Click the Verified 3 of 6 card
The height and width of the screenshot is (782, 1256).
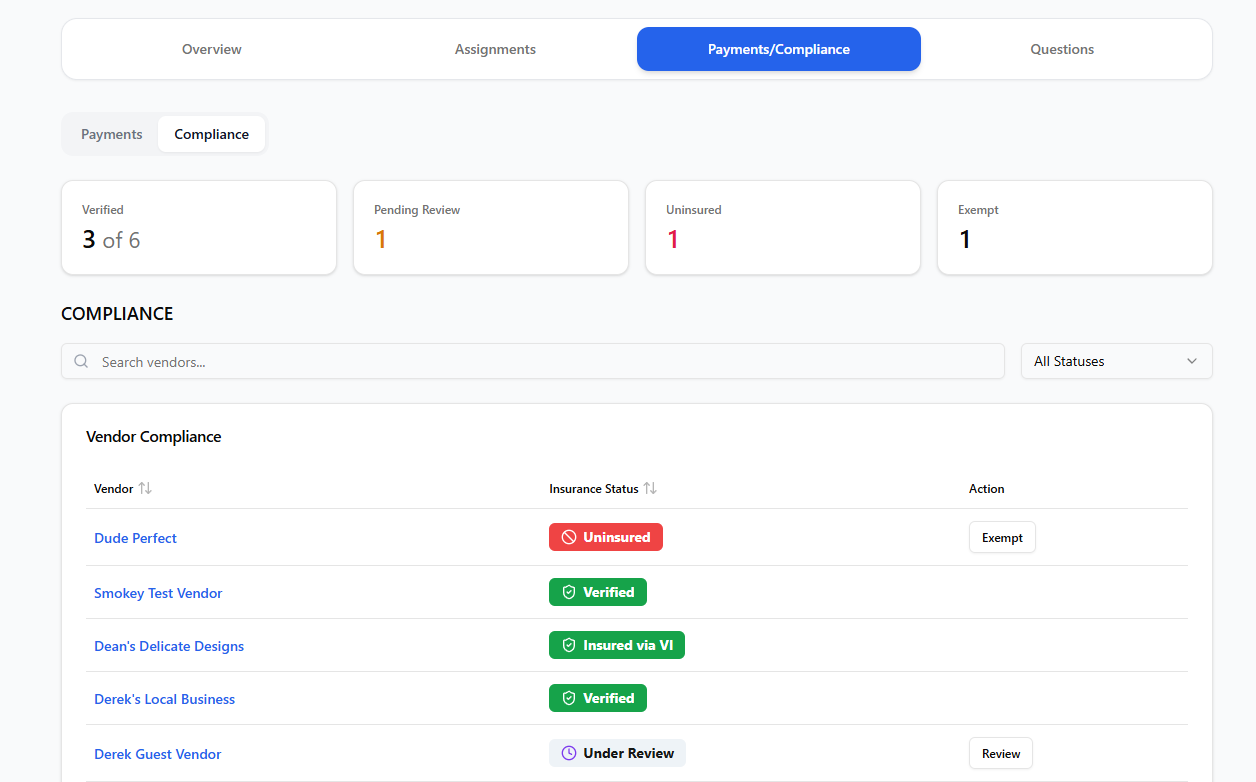199,227
